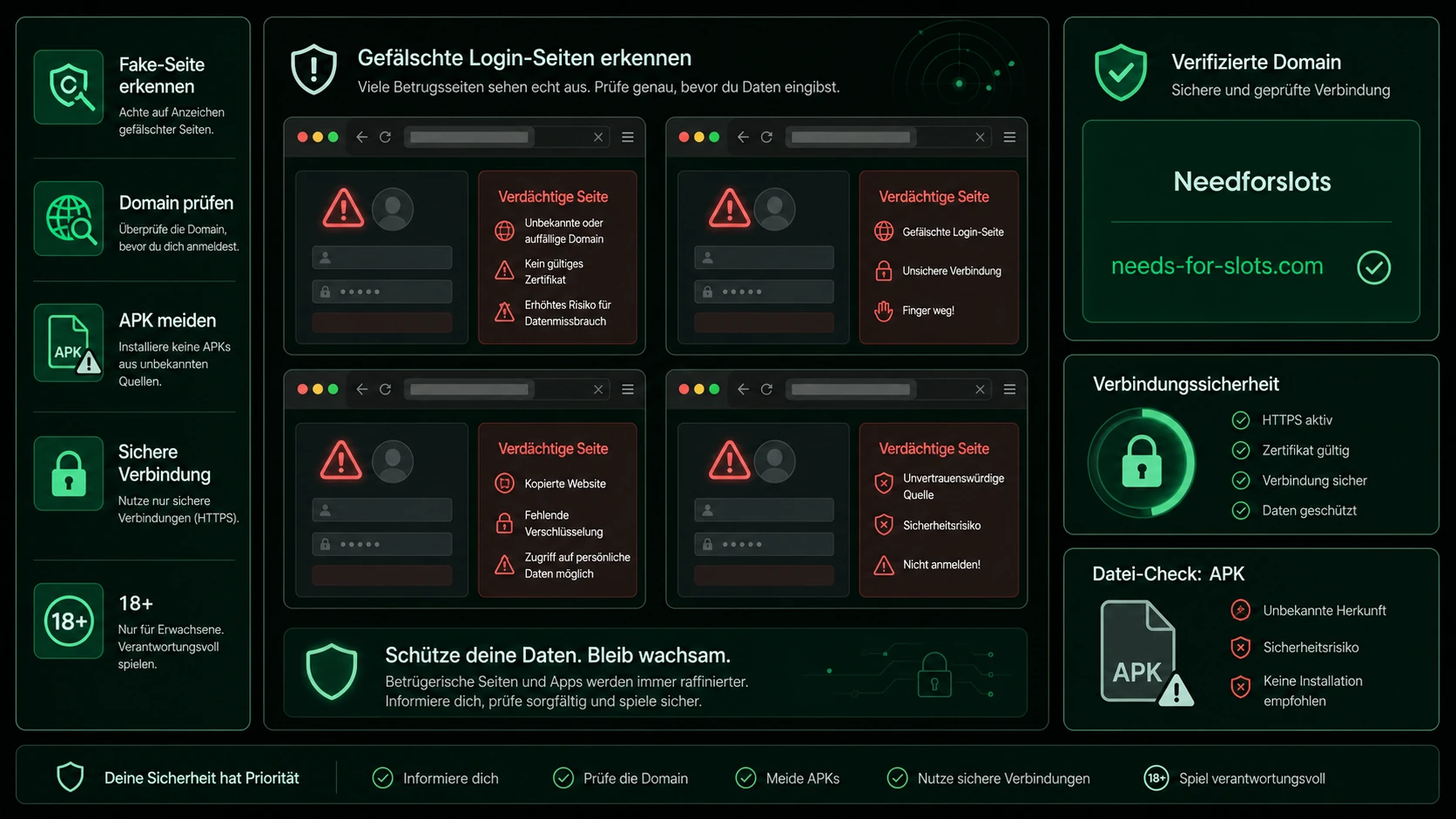Click the lock icon next to Fehlende Verschlüsselung
Image resolution: width=1456 pixels, height=819 pixels.
pos(505,523)
